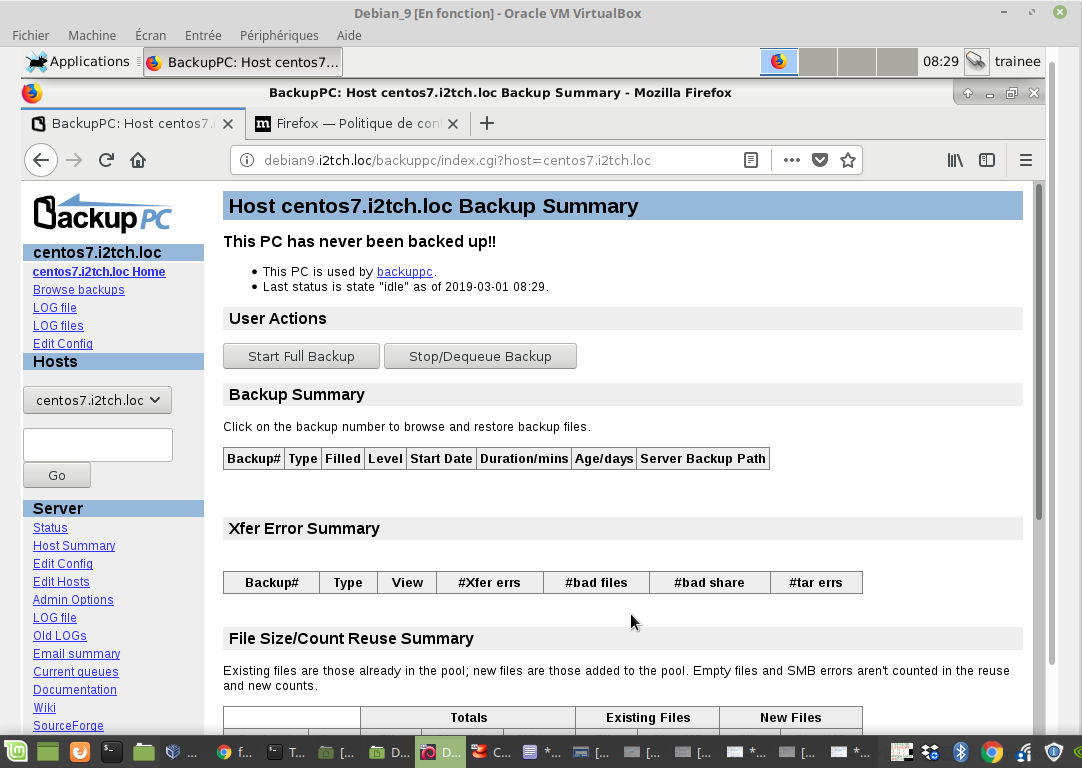
Task: Open page actions three-dot menu
Action: click(x=792, y=160)
